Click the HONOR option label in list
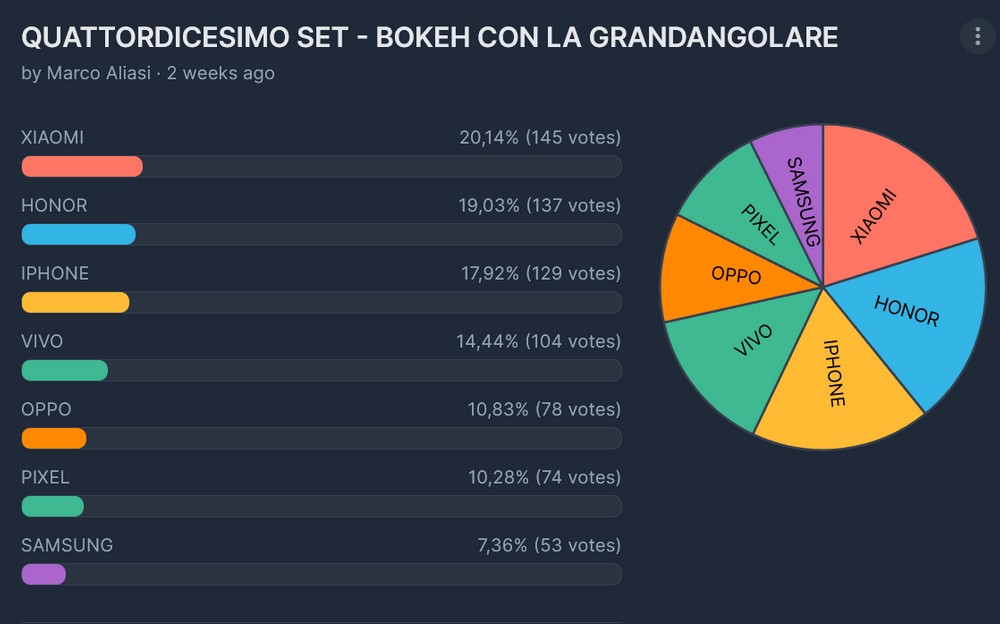The height and width of the screenshot is (624, 1000). pyautogui.click(x=54, y=205)
